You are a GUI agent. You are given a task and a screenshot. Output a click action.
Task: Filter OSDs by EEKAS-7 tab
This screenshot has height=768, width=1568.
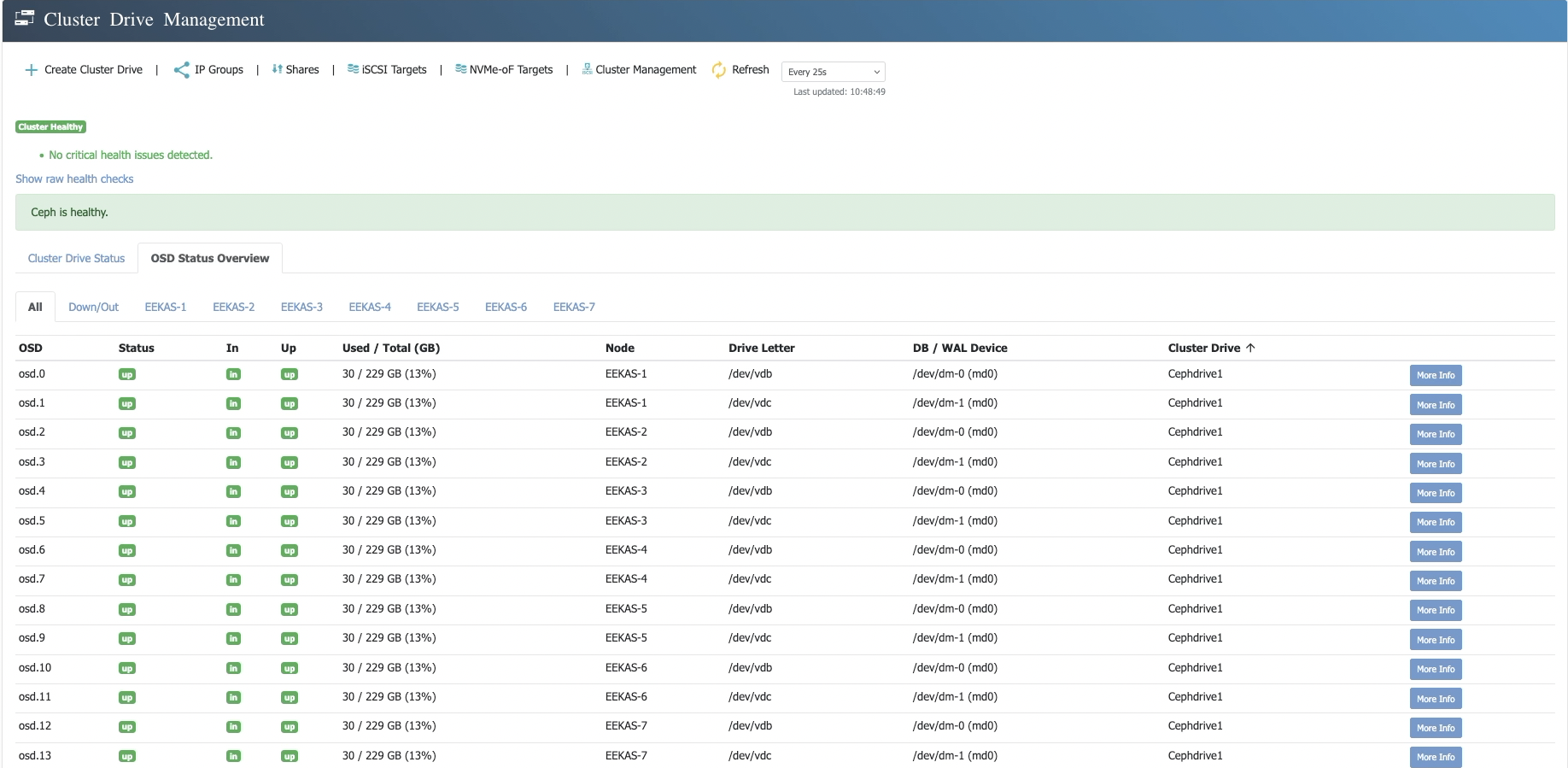(574, 307)
